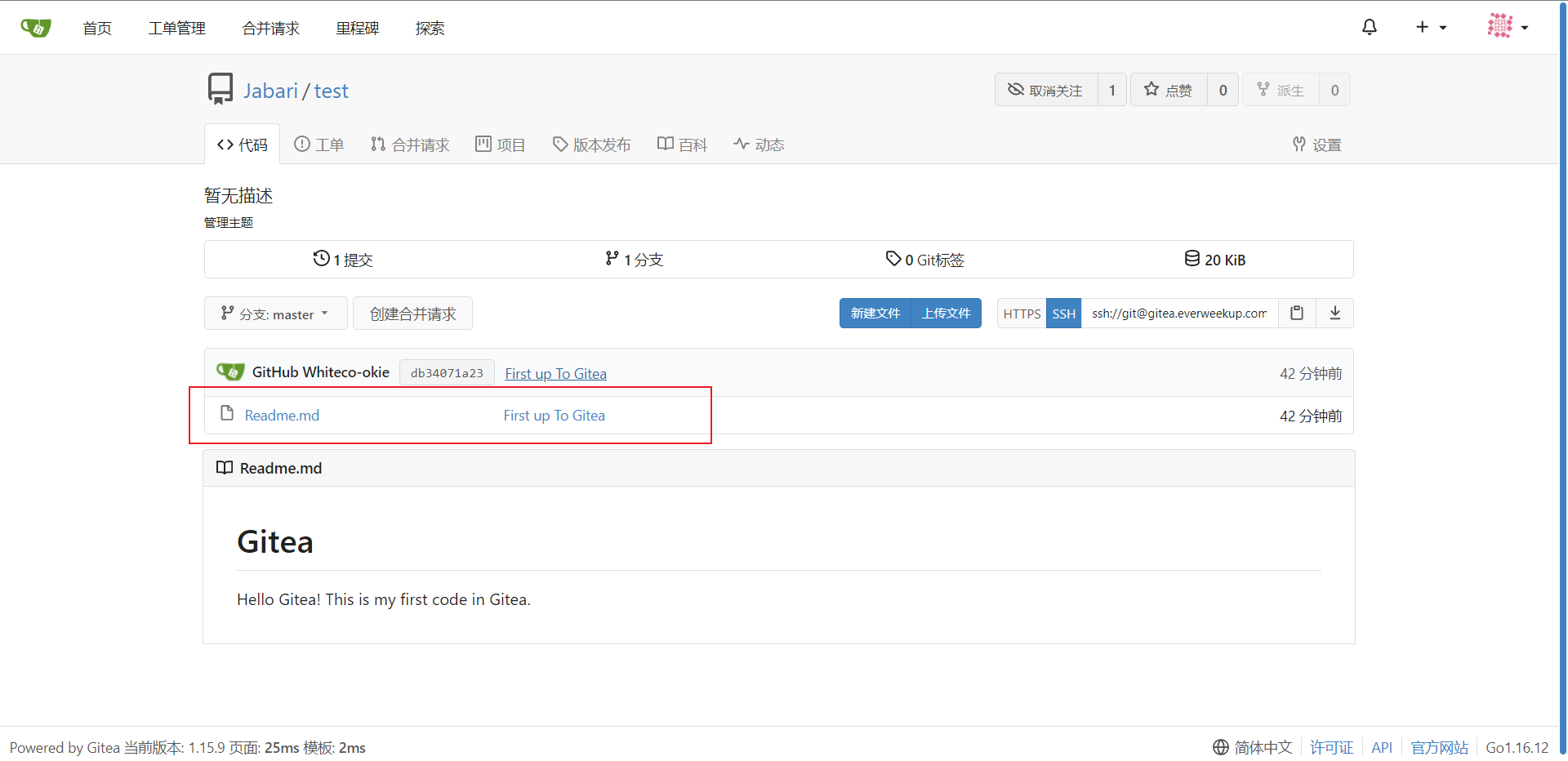Open the test repository link
The image size is (1568, 761).
[331, 91]
